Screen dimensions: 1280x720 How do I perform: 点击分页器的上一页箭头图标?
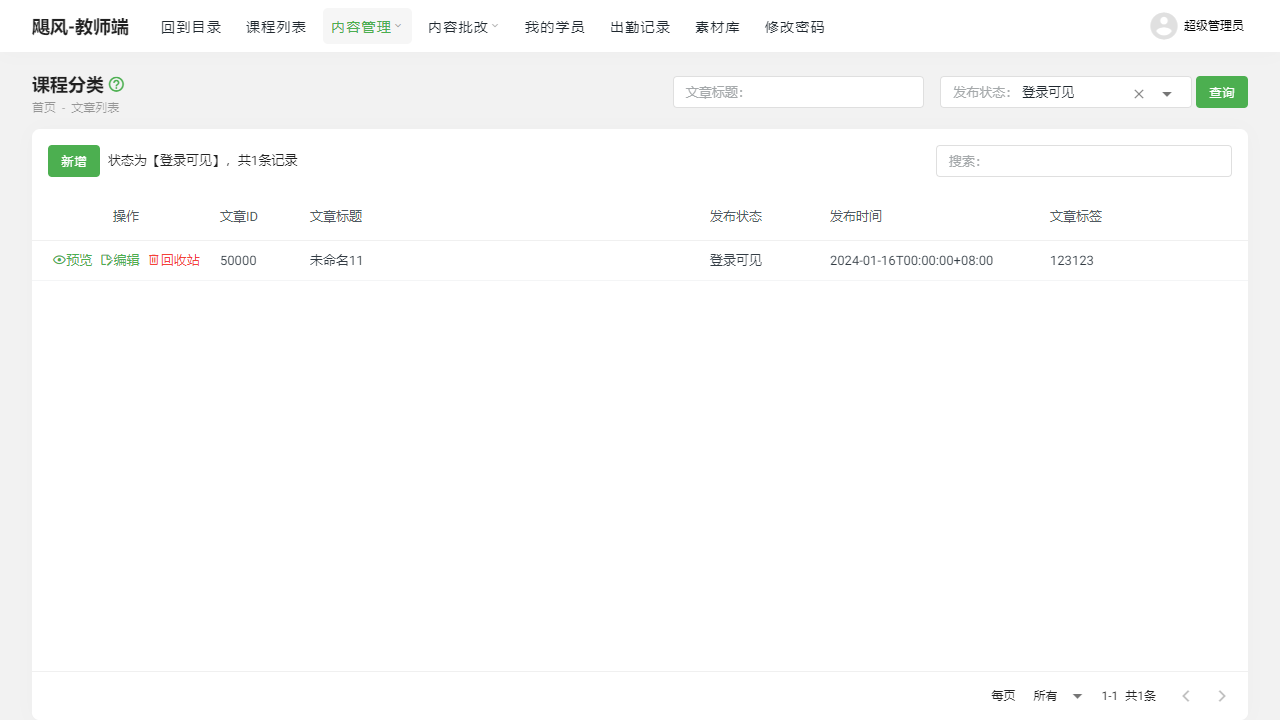(x=1186, y=695)
